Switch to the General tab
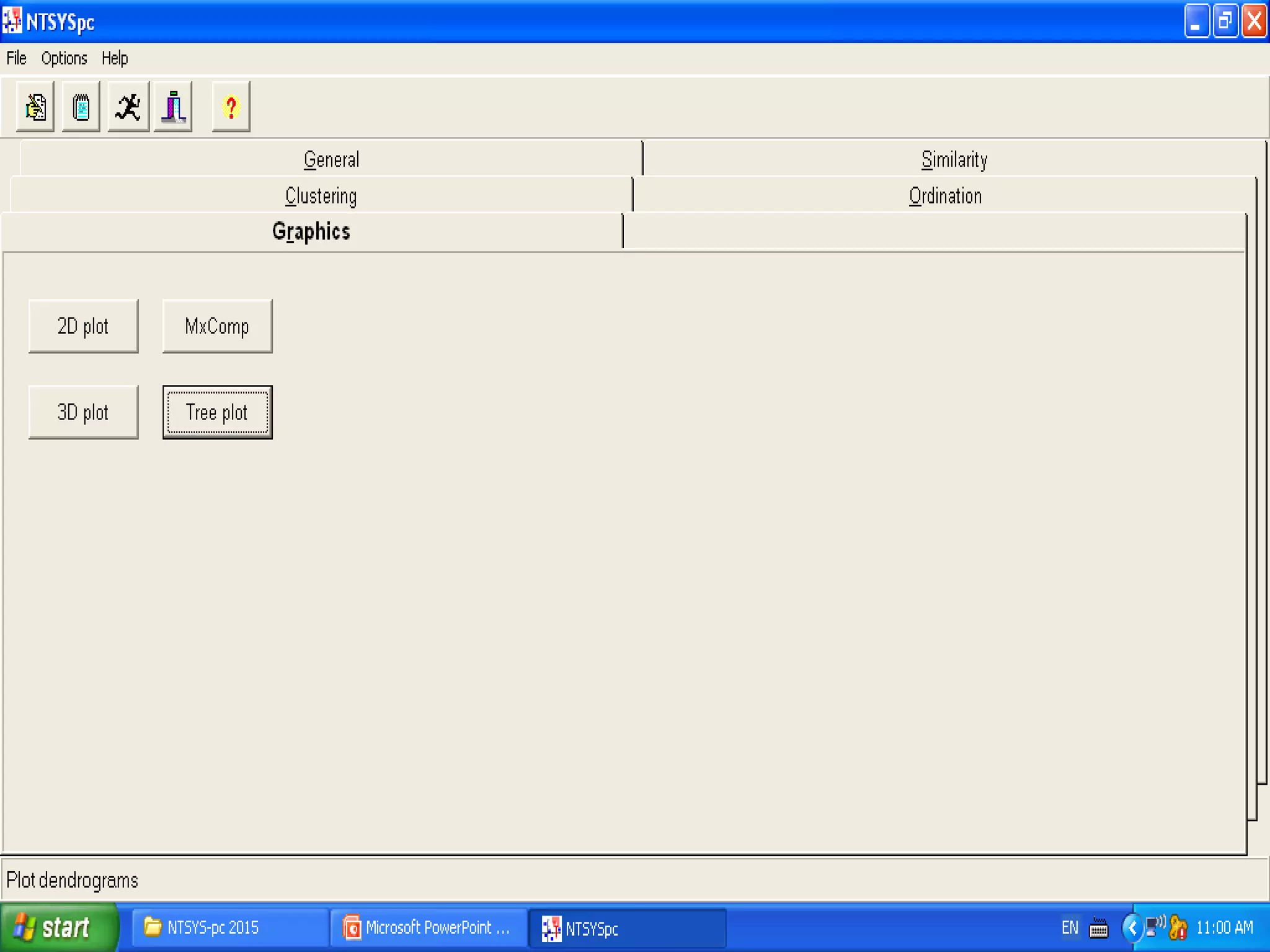The height and width of the screenshot is (952, 1270). 331,160
